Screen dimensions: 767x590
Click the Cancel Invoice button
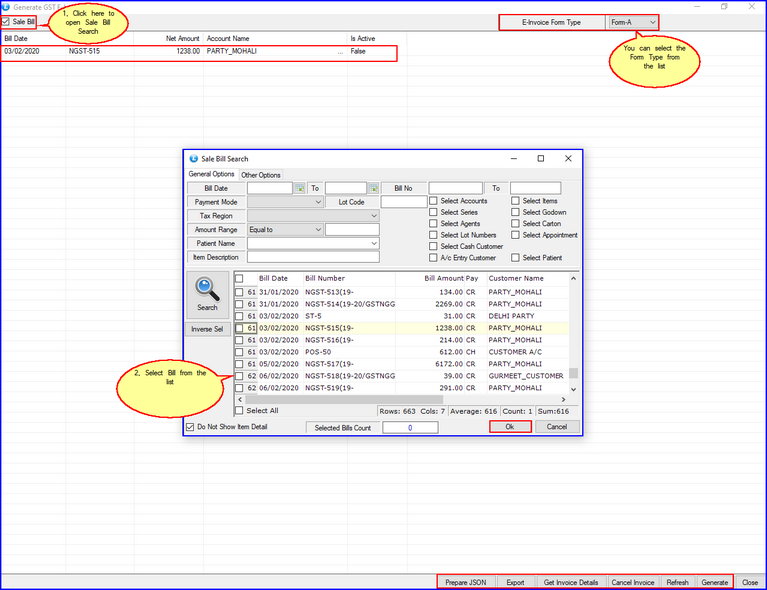pos(632,582)
